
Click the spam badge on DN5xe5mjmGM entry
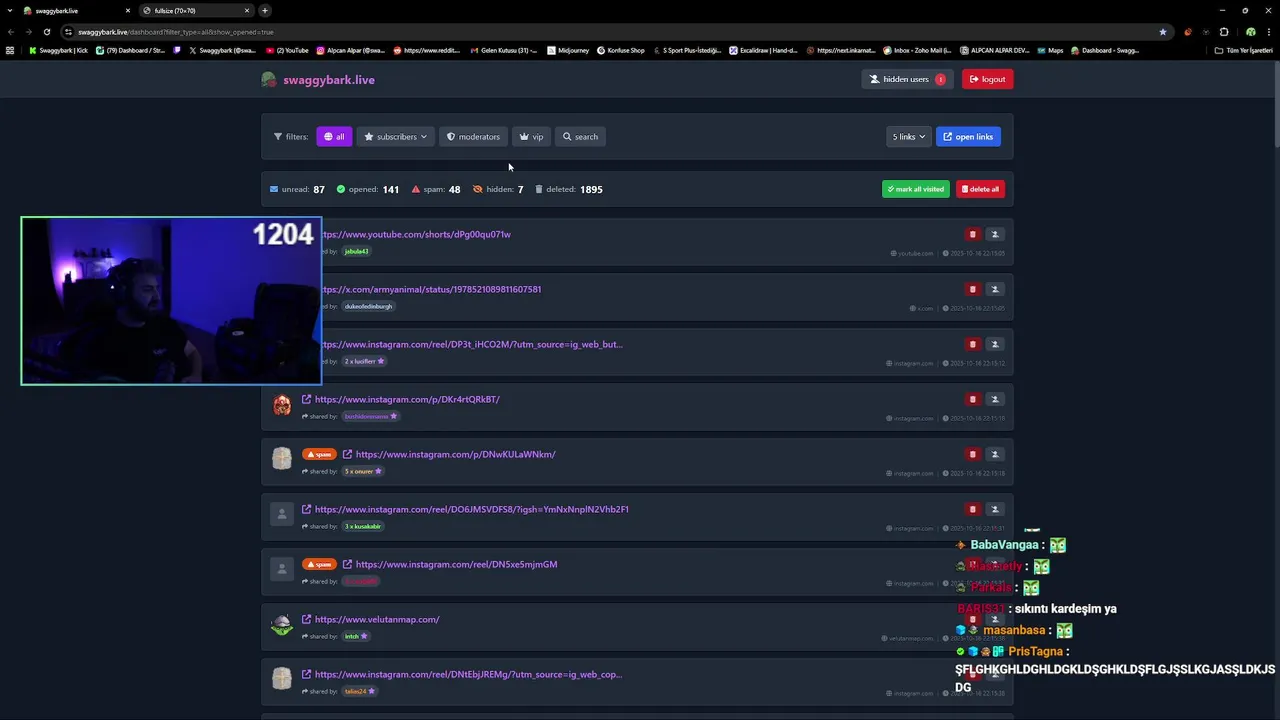(319, 564)
